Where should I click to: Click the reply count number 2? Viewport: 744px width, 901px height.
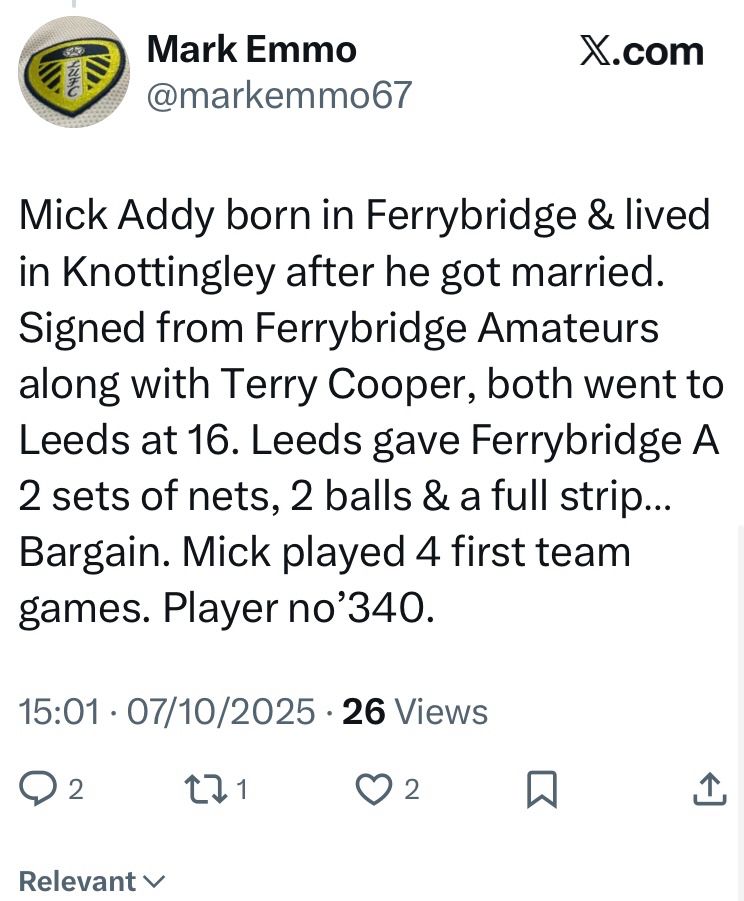[75, 790]
